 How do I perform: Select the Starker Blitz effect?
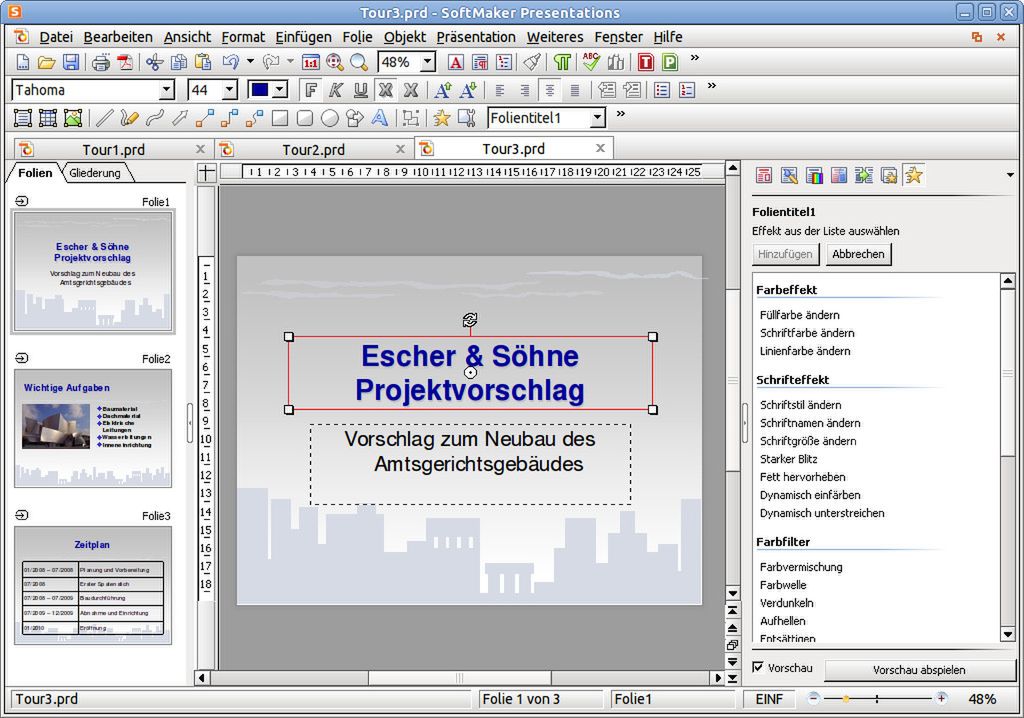pos(788,459)
